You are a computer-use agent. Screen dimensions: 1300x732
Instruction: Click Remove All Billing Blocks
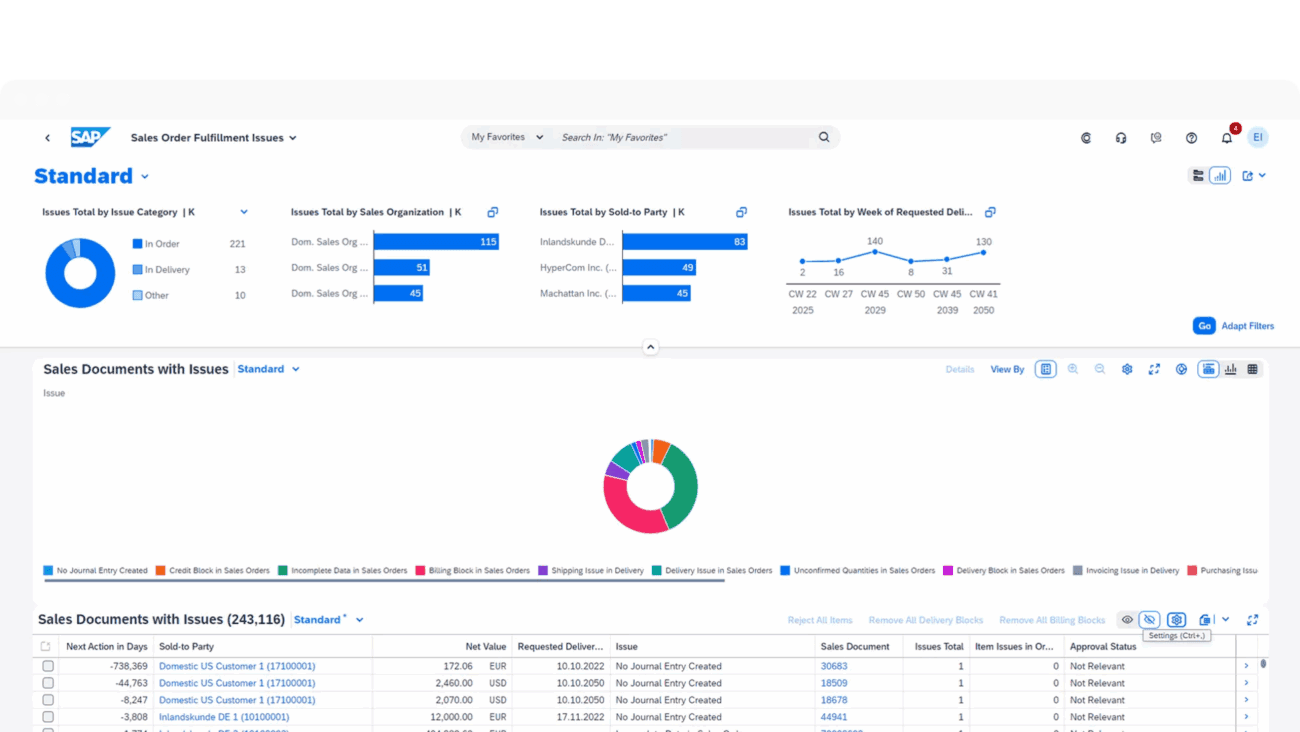[x=1052, y=620]
